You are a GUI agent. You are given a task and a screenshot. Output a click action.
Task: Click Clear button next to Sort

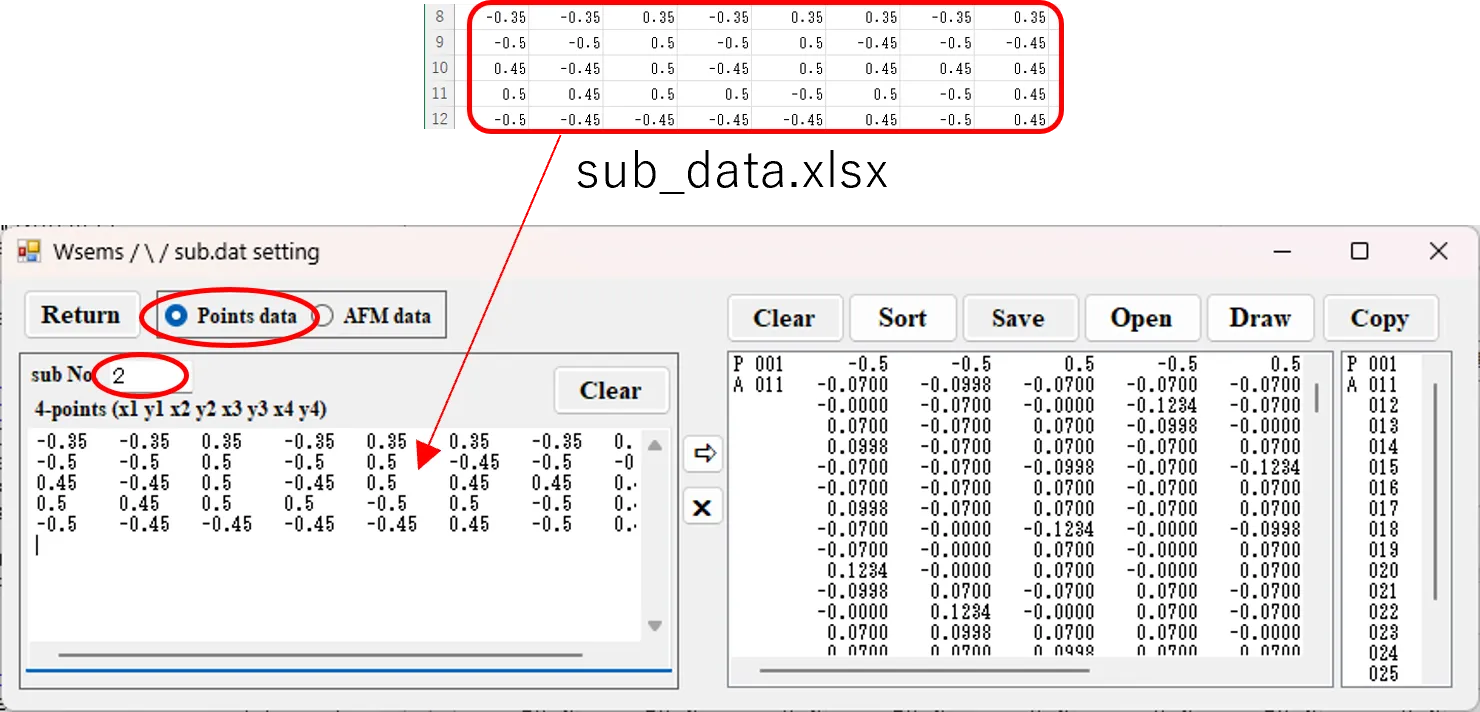click(x=785, y=318)
